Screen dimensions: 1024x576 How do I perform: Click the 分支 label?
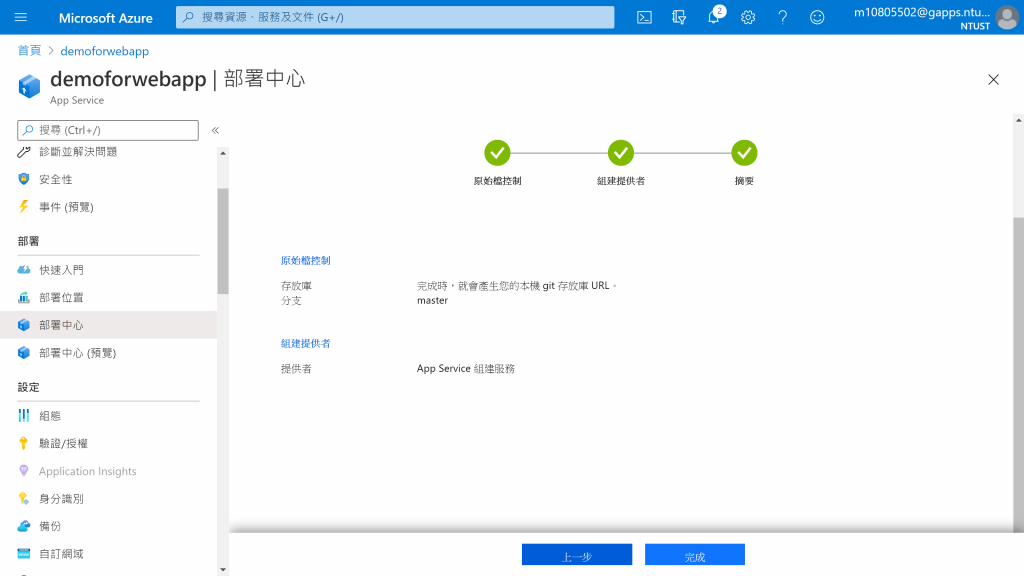(x=291, y=300)
